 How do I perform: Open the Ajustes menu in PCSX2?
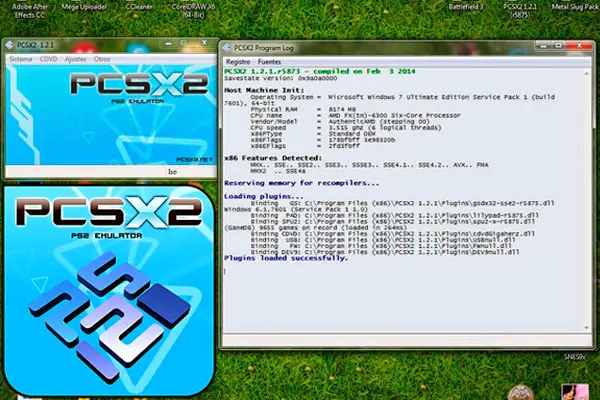click(x=75, y=59)
